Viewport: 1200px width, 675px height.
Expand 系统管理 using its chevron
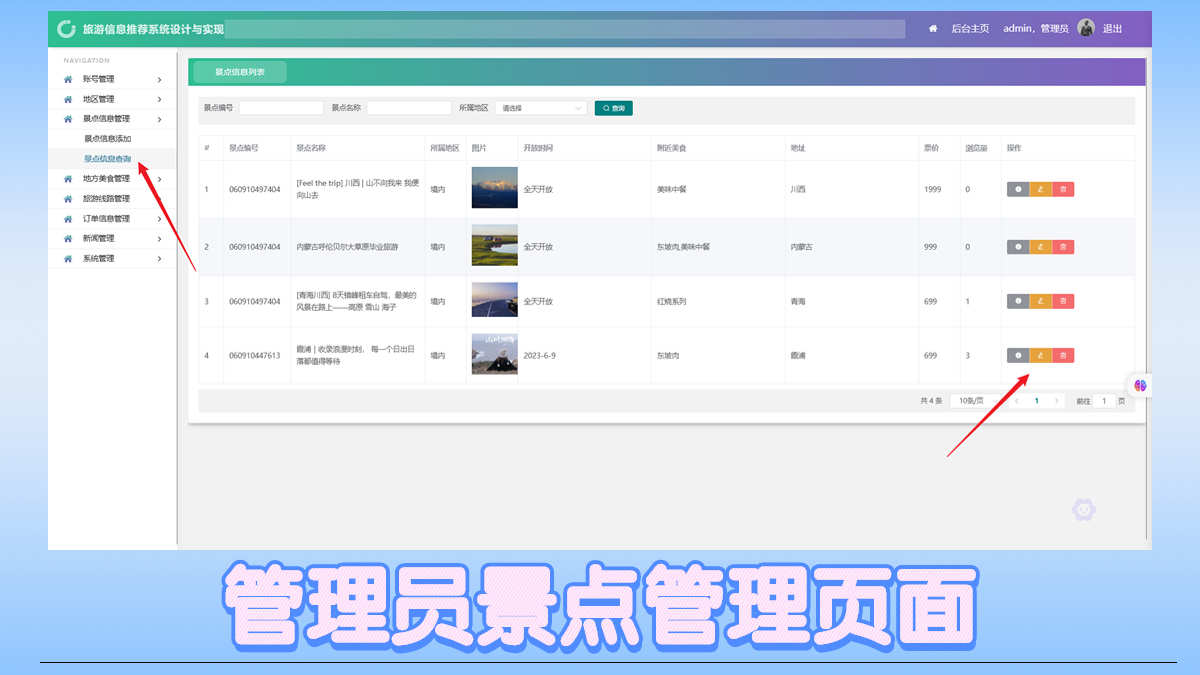(159, 259)
